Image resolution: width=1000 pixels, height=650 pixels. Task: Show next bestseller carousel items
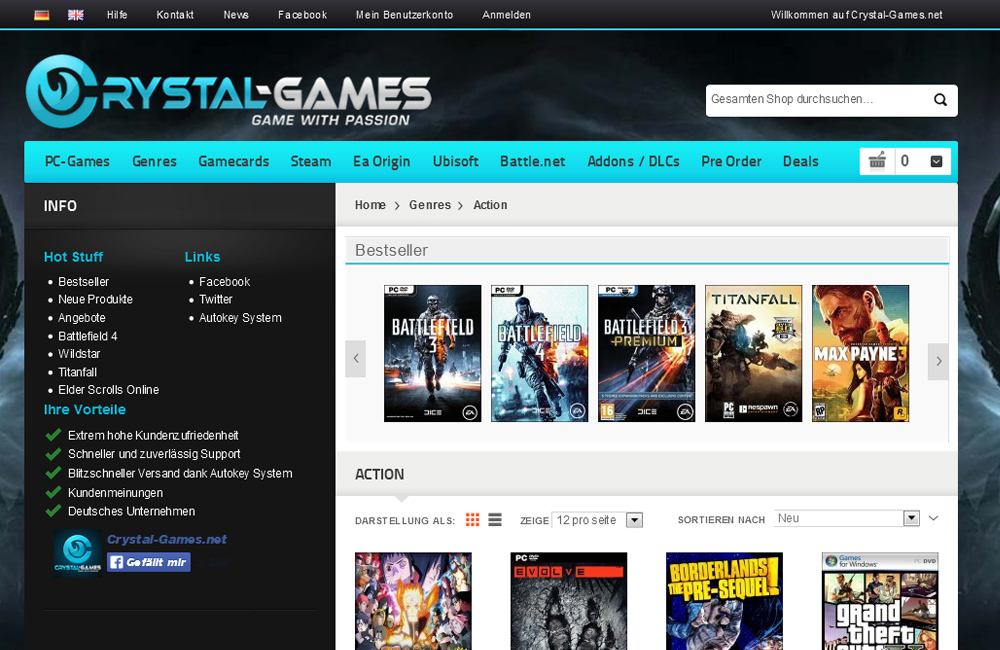[x=938, y=361]
